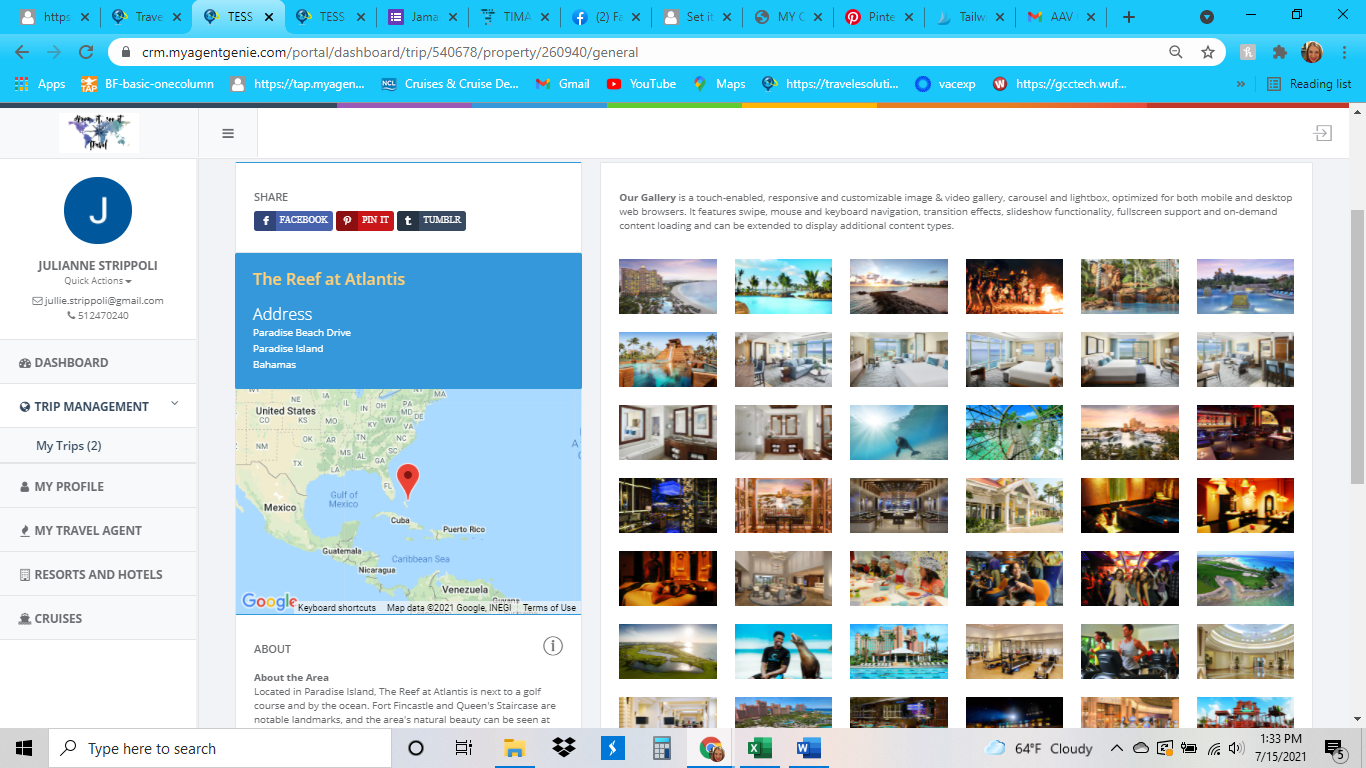The height and width of the screenshot is (768, 1366).
Task: Toggle the hamburger sidebar menu icon
Action: (x=228, y=133)
